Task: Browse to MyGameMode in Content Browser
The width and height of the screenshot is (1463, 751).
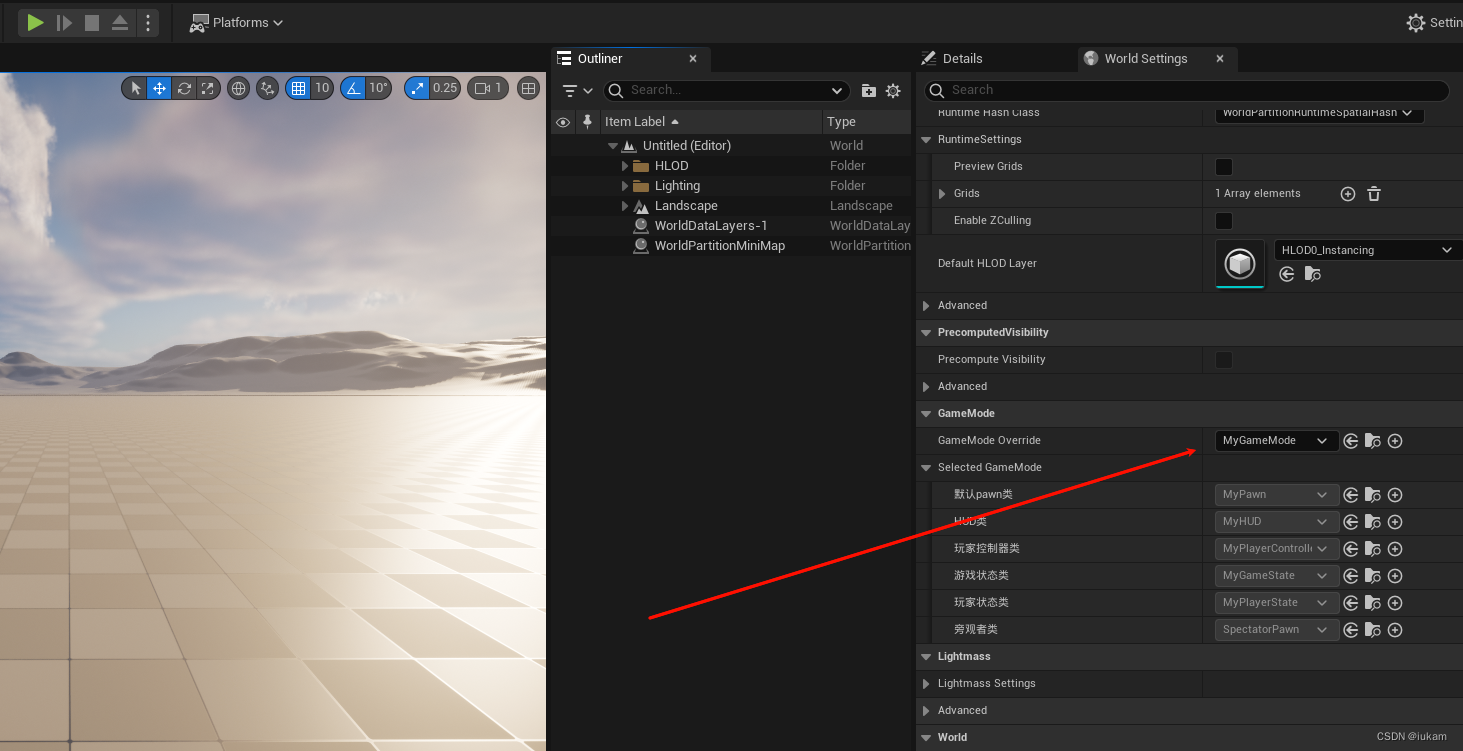Action: point(1373,441)
